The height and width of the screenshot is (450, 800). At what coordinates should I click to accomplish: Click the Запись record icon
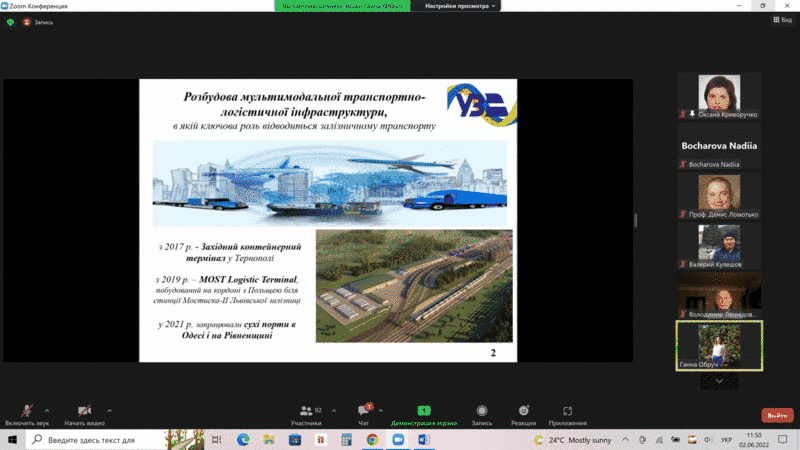[482, 412]
